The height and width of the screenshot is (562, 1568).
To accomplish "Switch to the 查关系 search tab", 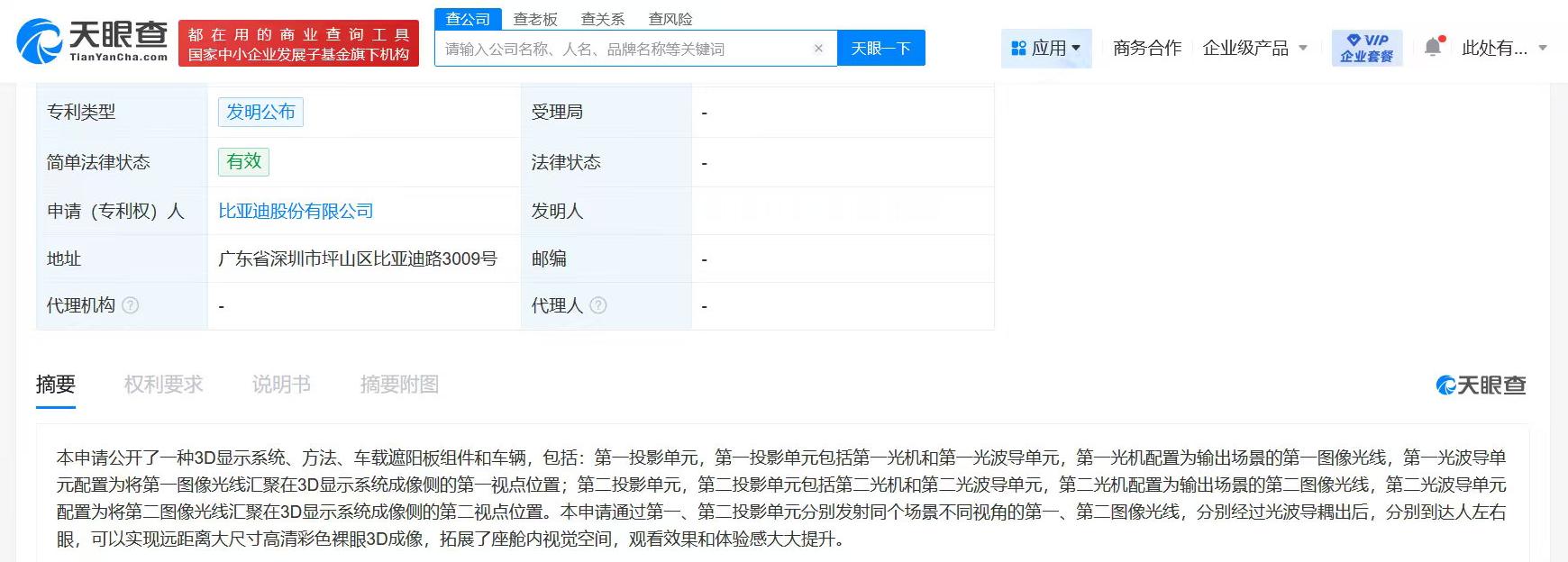I will tap(603, 19).
